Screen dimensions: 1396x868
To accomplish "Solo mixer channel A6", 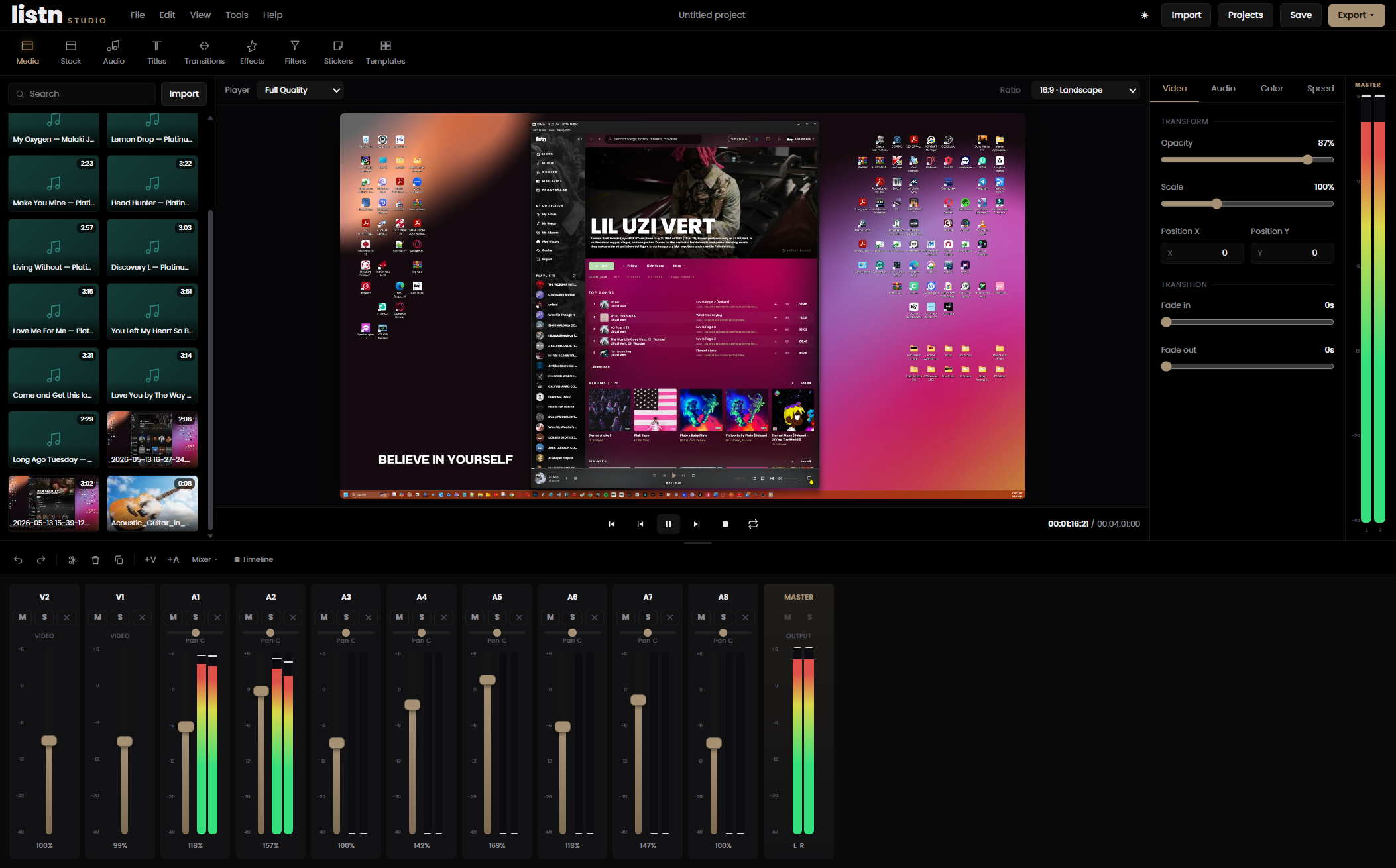I will point(573,618).
